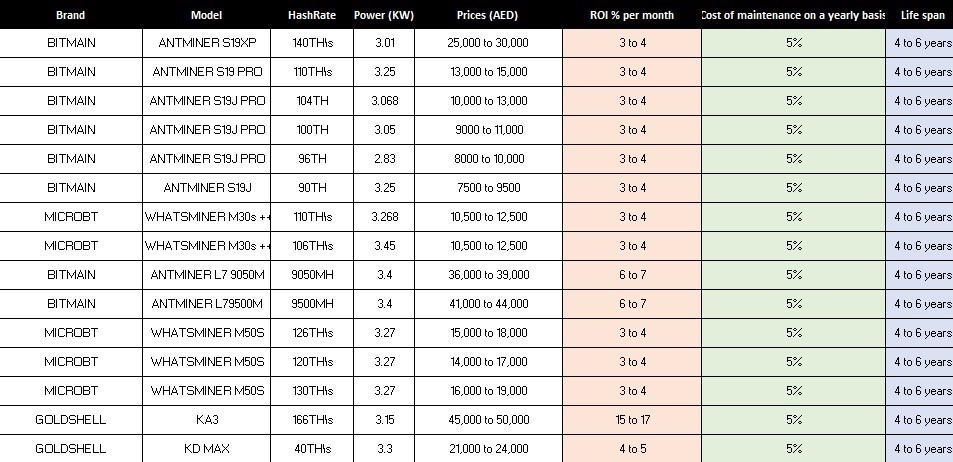The image size is (953, 462).
Task: Select the ANTMINER L7 9050M cell
Action: pos(207,275)
